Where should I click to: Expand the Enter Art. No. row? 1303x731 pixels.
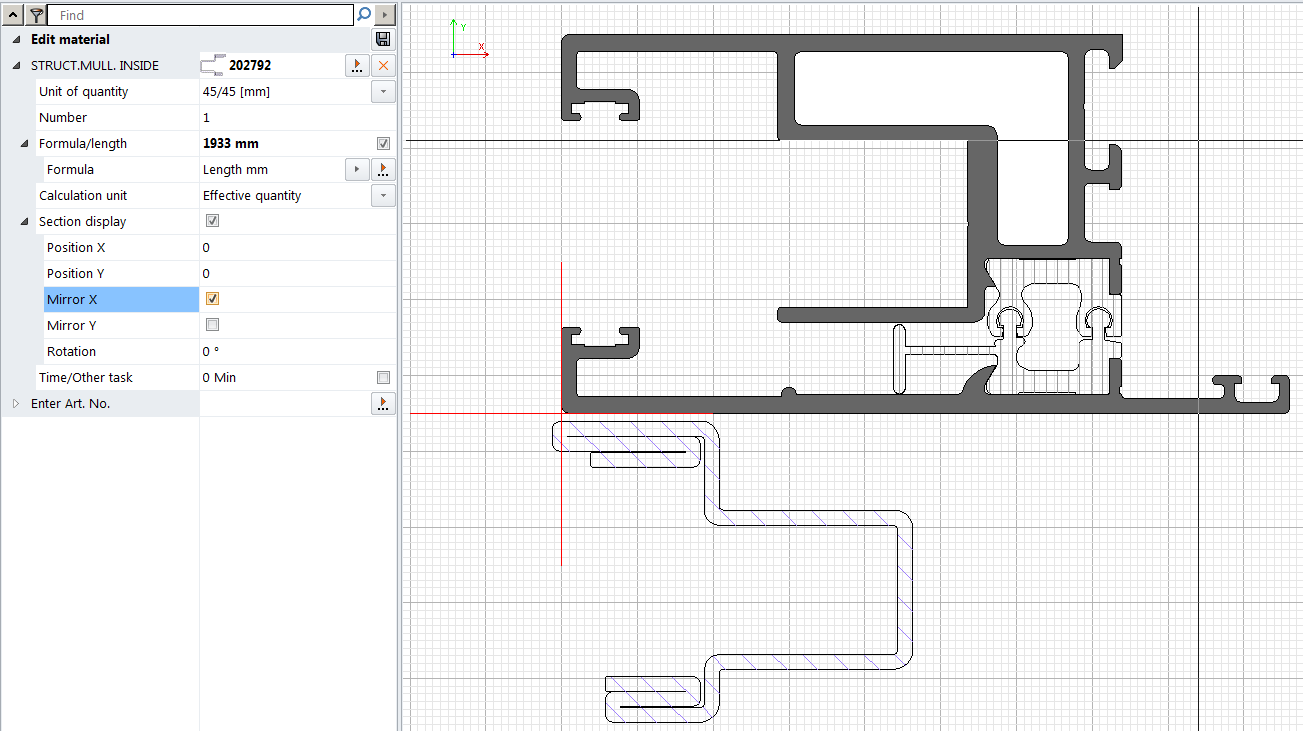click(16, 403)
